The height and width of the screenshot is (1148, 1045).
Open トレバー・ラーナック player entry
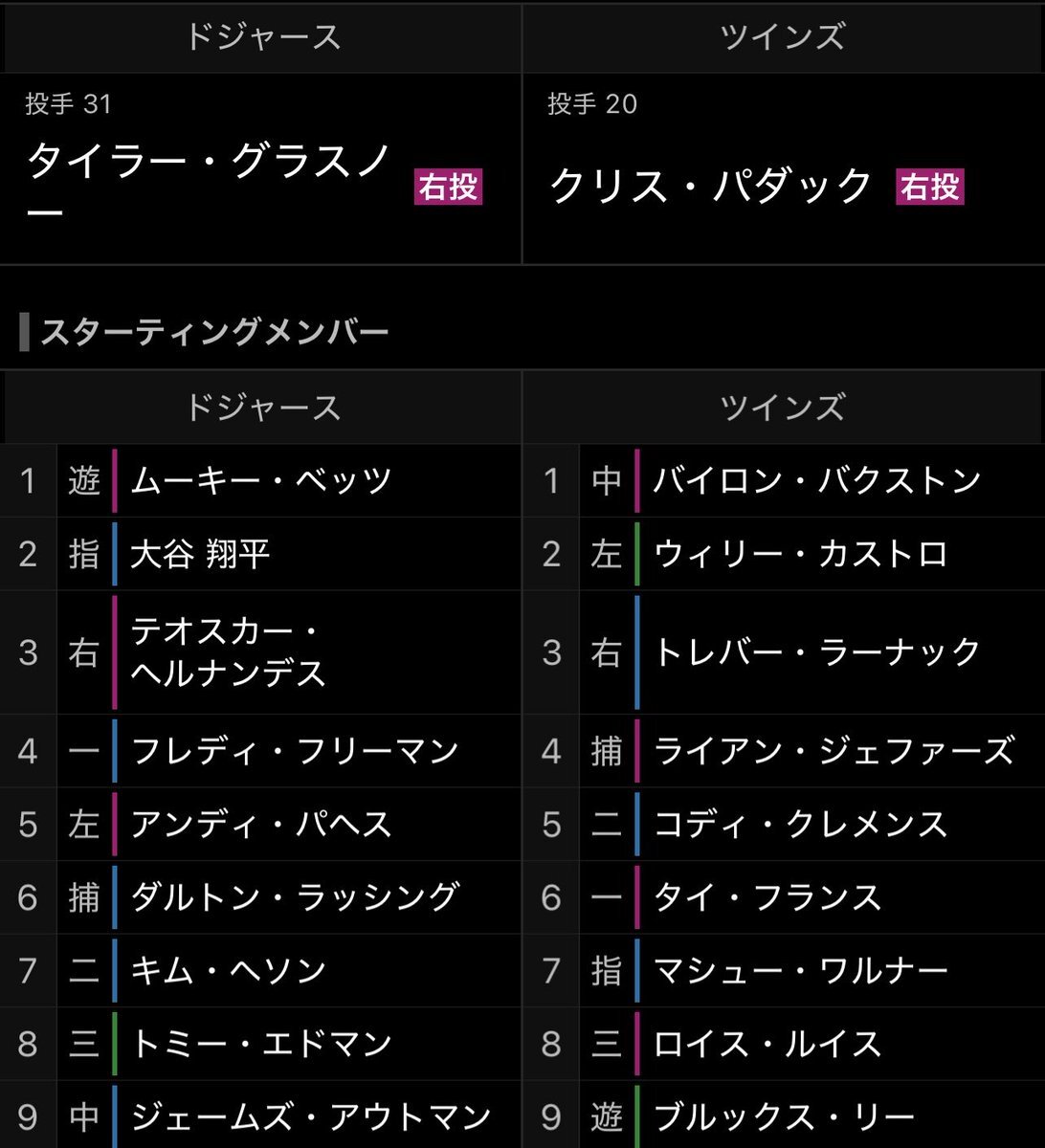784,652
